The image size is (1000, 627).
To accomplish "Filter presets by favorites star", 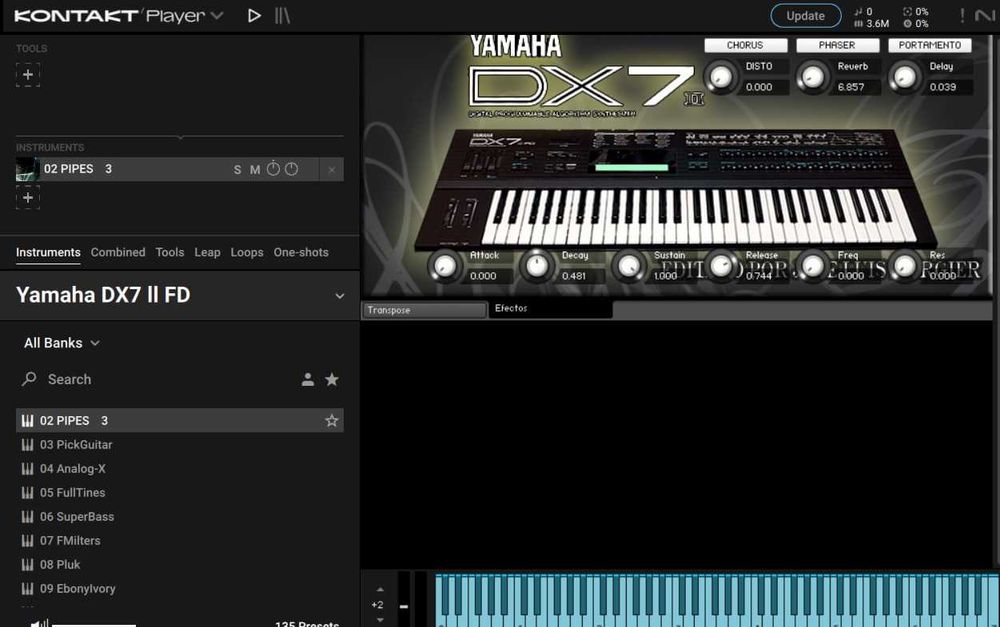I will (332, 380).
